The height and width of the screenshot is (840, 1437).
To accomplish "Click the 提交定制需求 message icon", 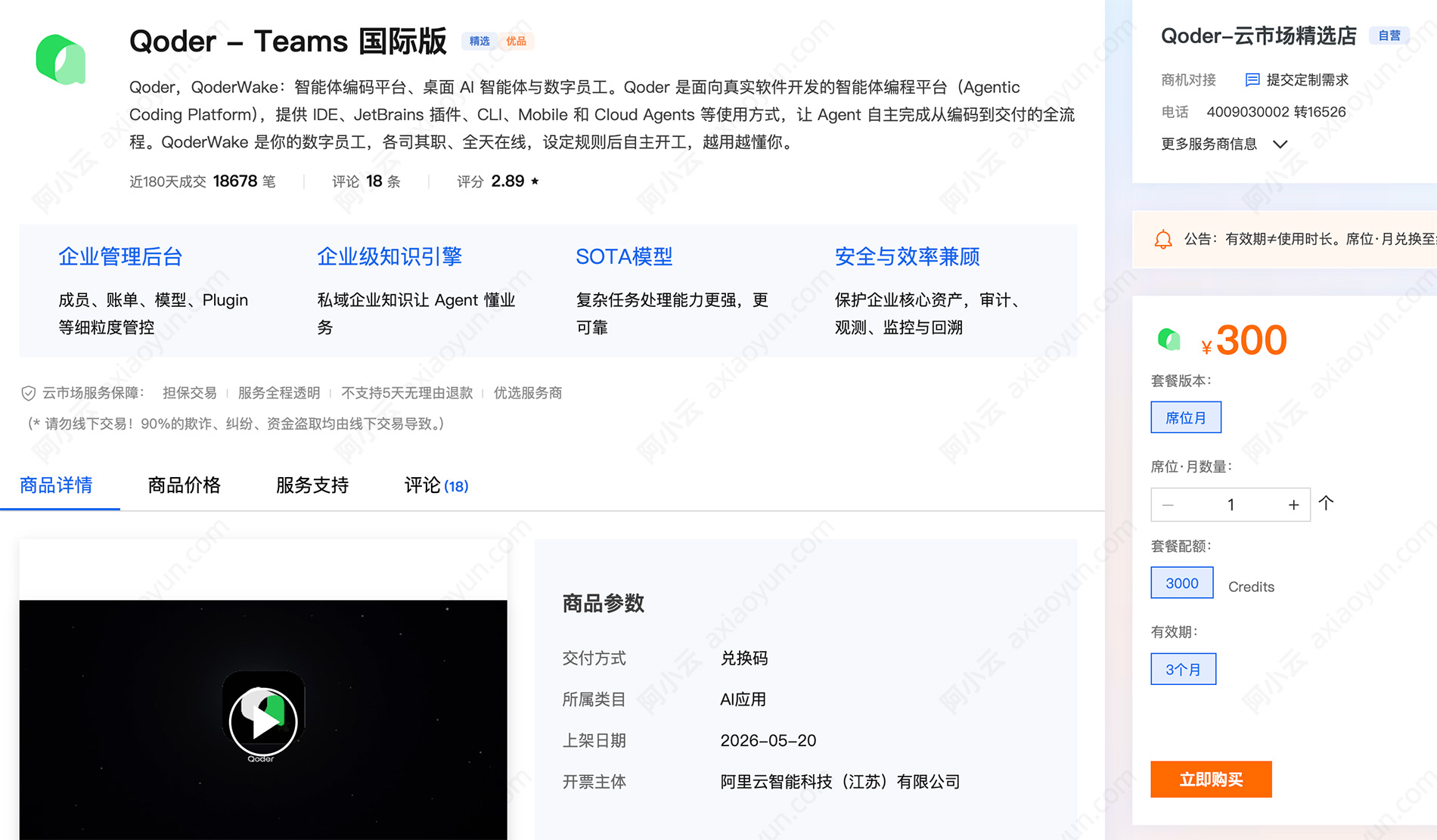I will coord(1252,79).
